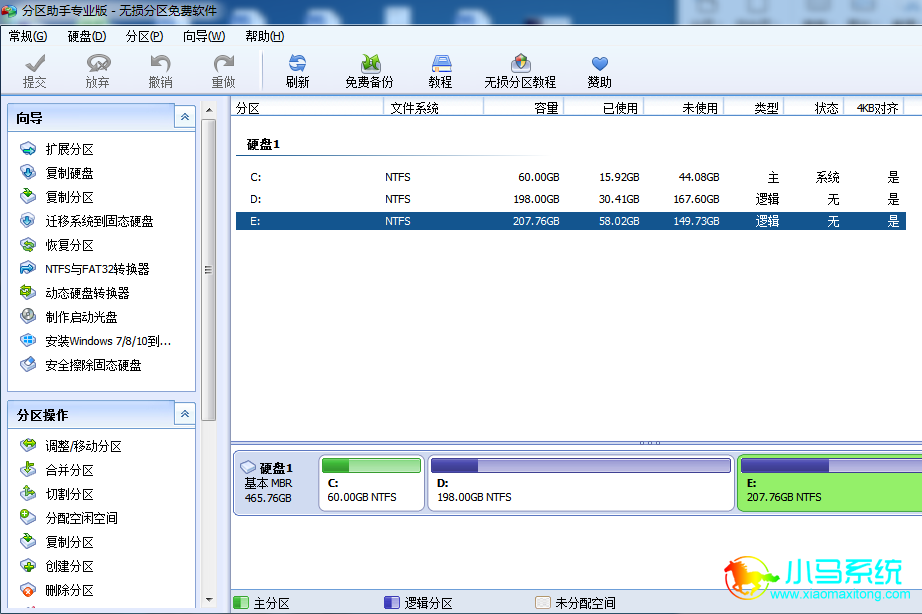The width and height of the screenshot is (922, 614).
Task: Choose 创建分区 operation
Action: (57, 566)
